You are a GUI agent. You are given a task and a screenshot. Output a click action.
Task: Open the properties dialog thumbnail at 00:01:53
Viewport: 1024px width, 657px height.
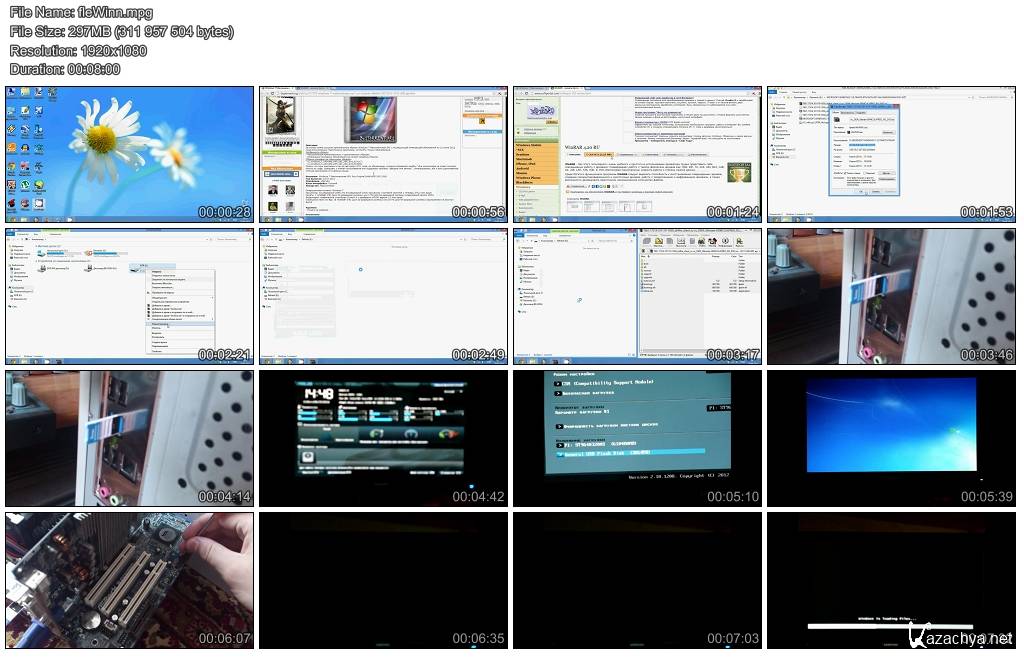tap(891, 154)
